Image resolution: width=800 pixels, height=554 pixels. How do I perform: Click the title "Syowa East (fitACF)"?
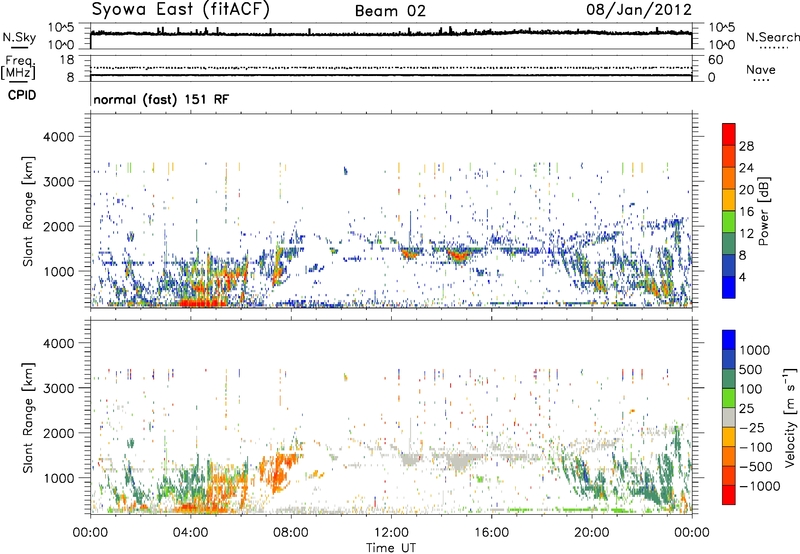point(180,10)
